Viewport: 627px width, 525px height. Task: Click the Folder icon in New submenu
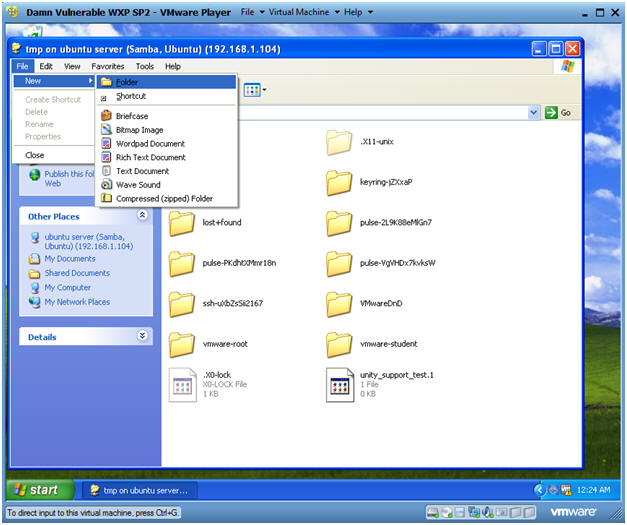106,82
